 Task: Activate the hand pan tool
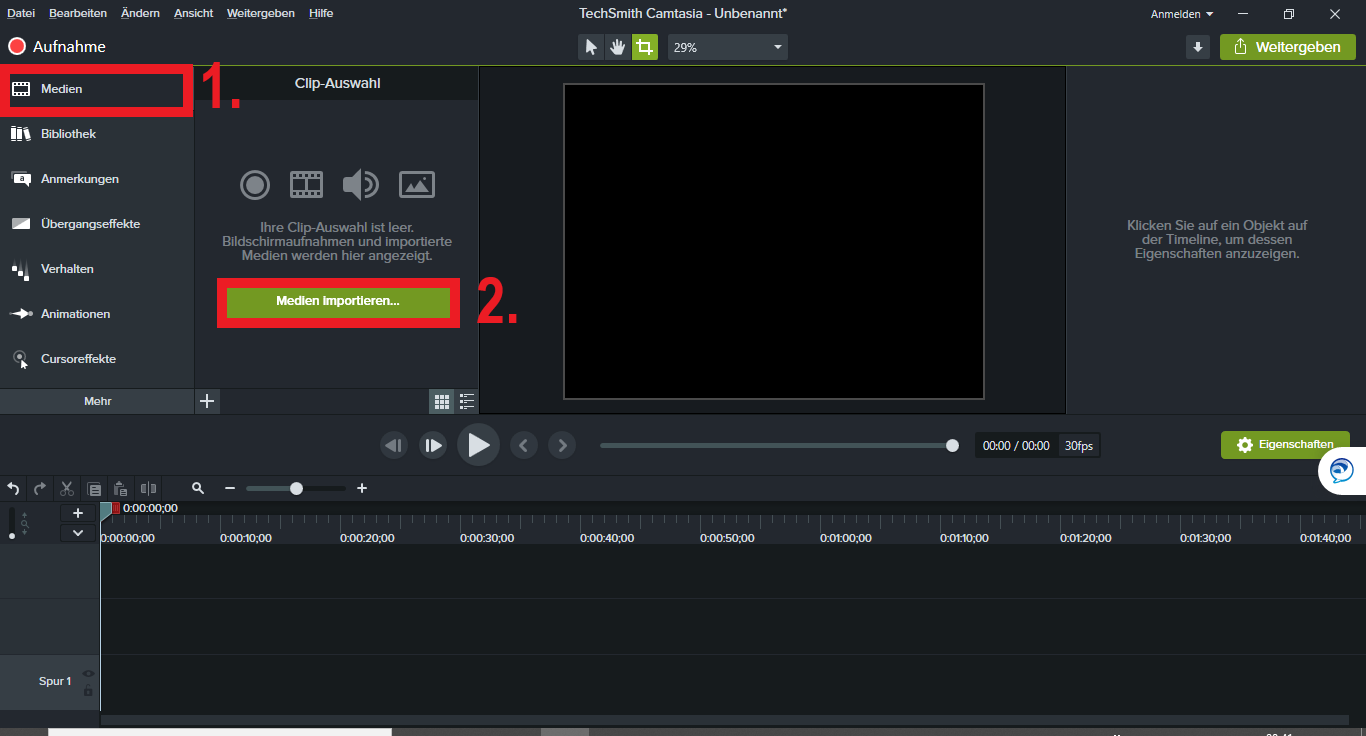coord(618,47)
